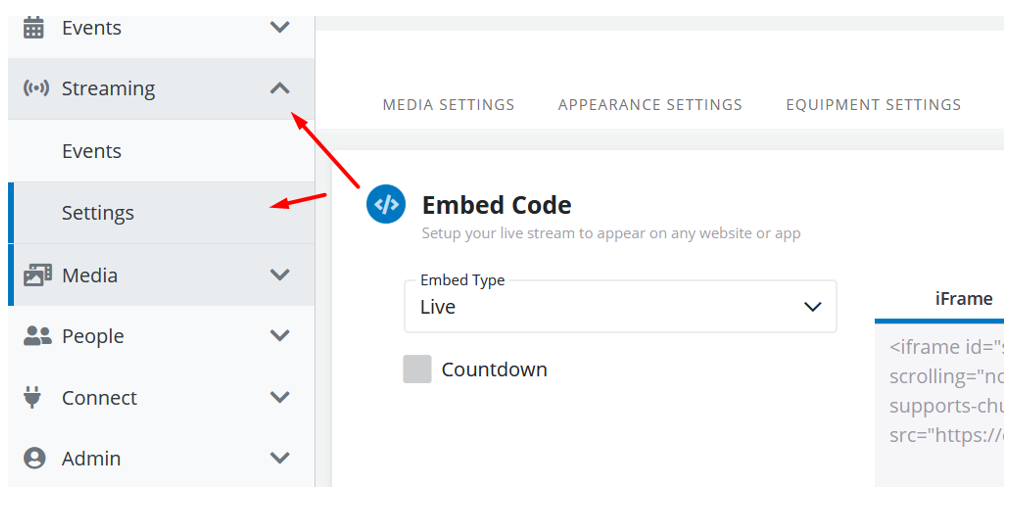This screenshot has height=509, width=1013.
Task: Expand the People section chevron
Action: pos(280,336)
